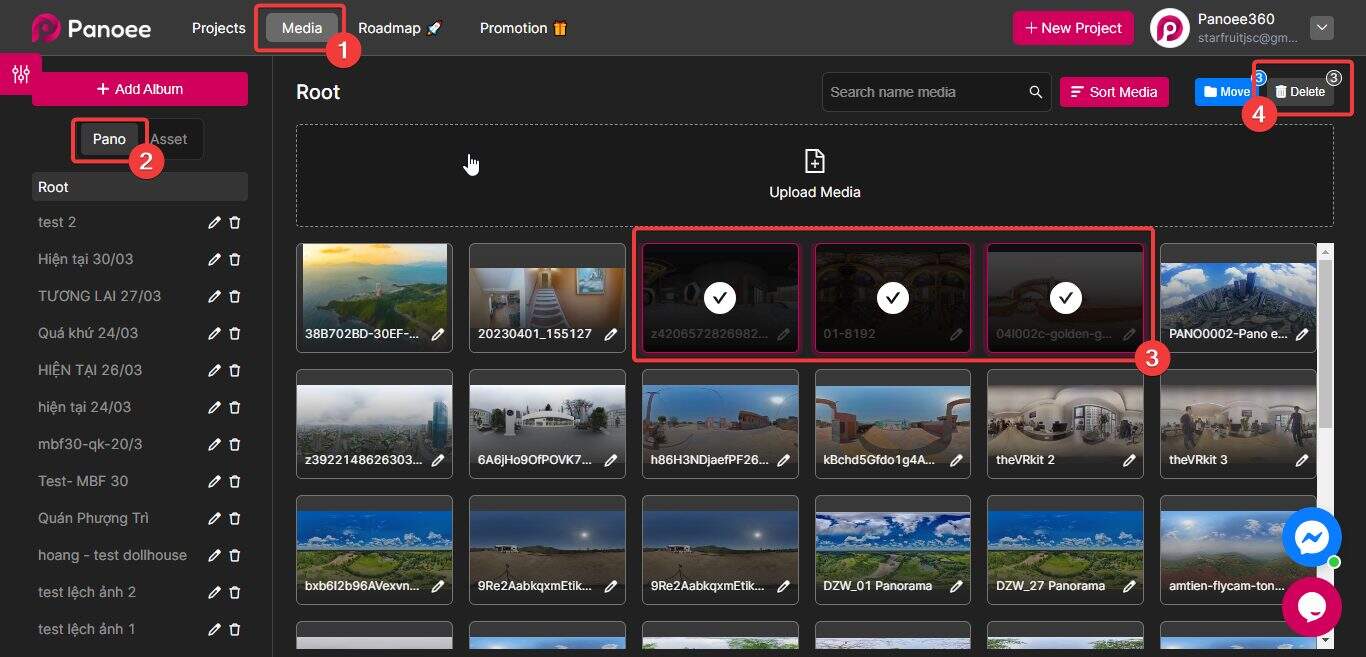1366x657 pixels.
Task: Uncheck the 04l002c-golden panorama
Action: pyautogui.click(x=1066, y=297)
